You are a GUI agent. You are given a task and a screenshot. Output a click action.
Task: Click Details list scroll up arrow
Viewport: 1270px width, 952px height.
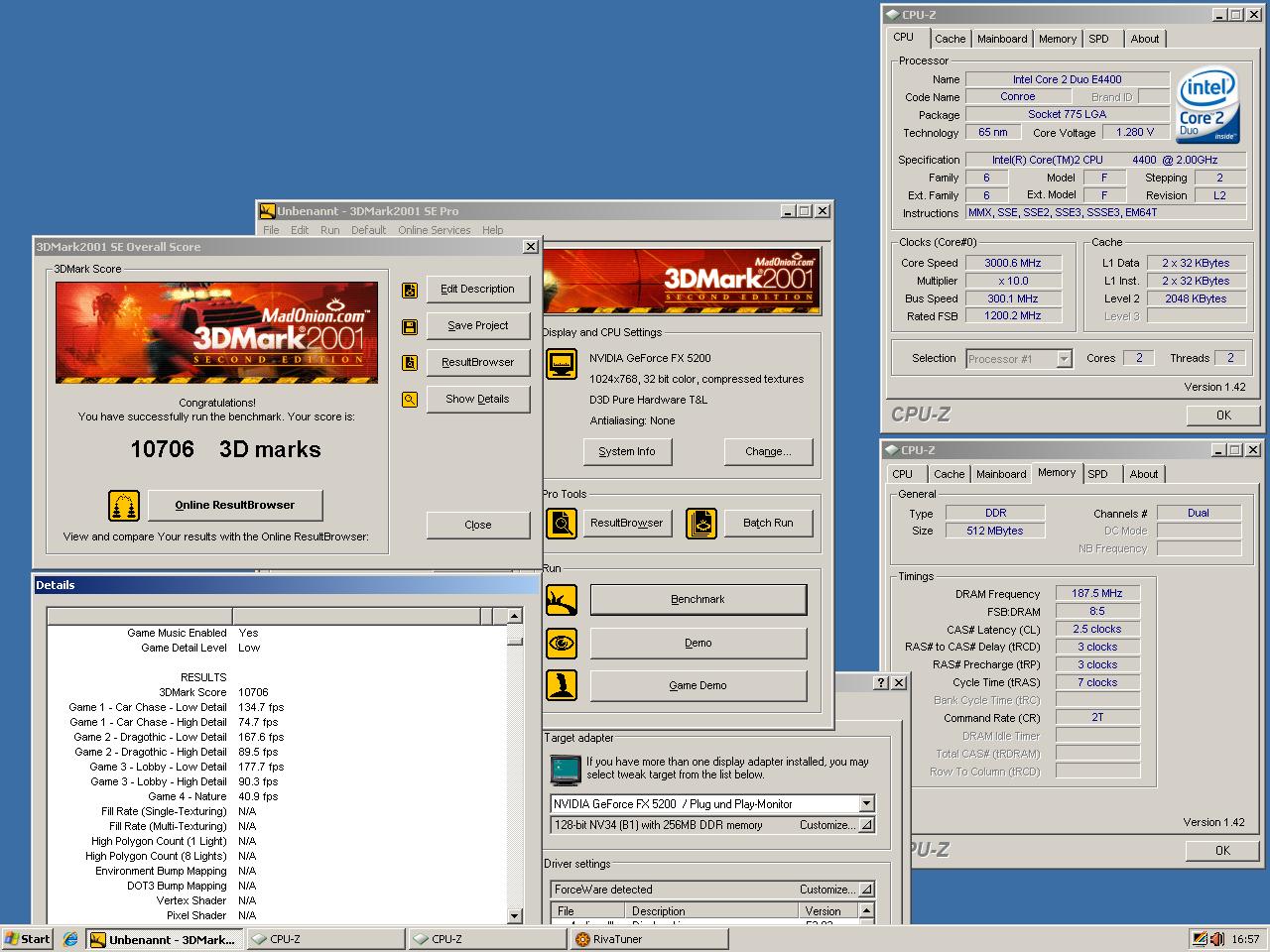(514, 616)
